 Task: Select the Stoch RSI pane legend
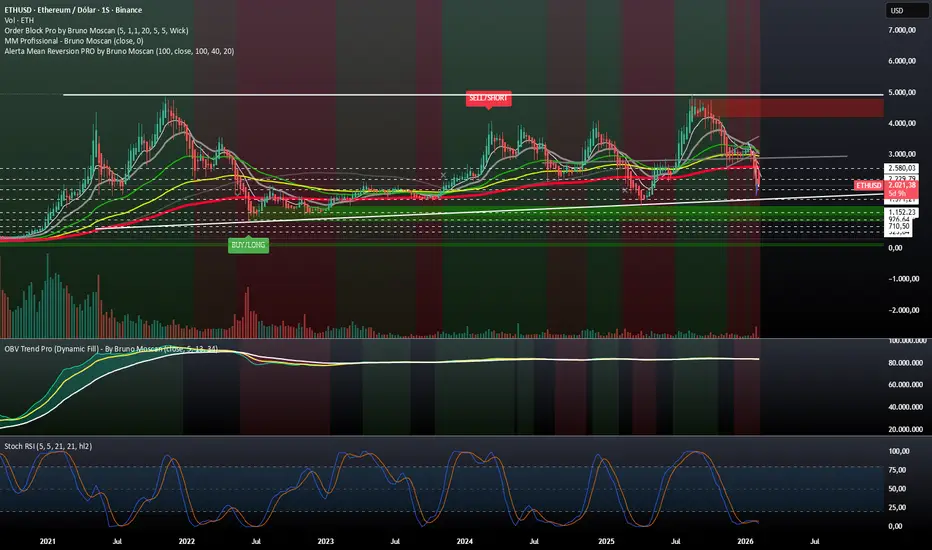[48, 446]
